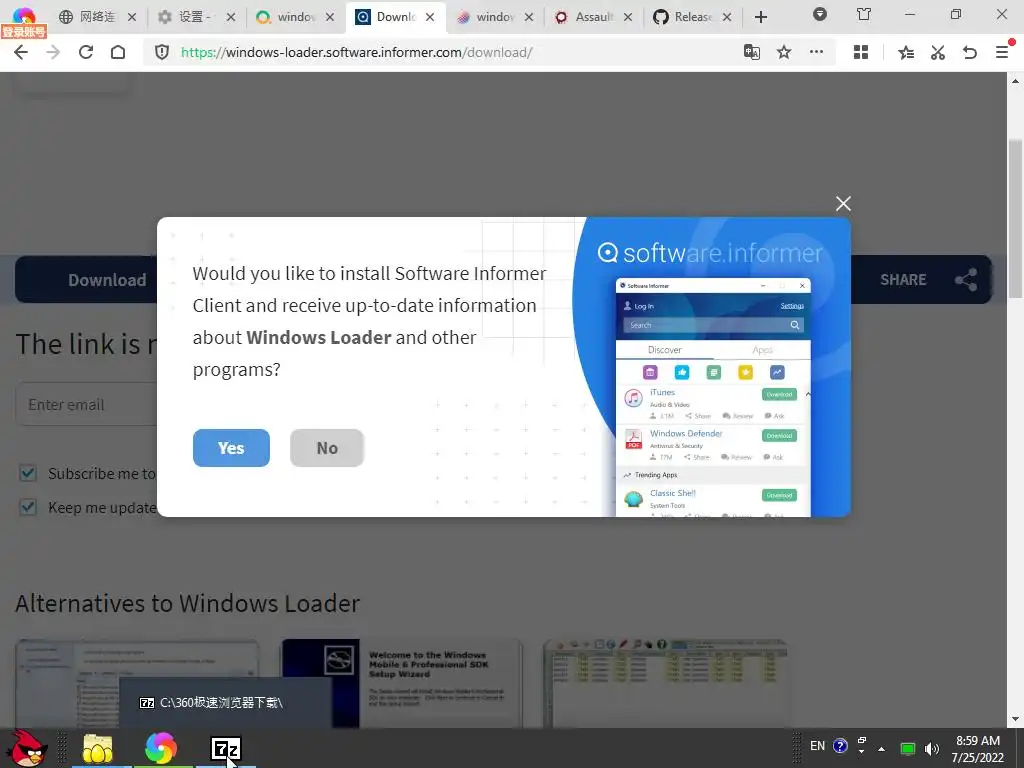The width and height of the screenshot is (1024, 768).
Task: Switch to the 网络连 tab
Action: coord(97,17)
